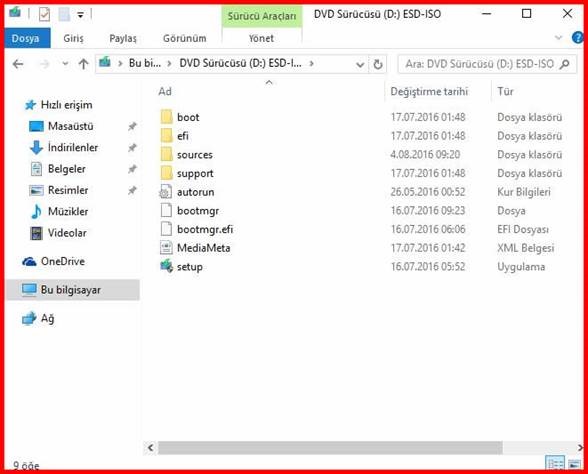
Task: Click the setup application icon
Action: (x=166, y=266)
